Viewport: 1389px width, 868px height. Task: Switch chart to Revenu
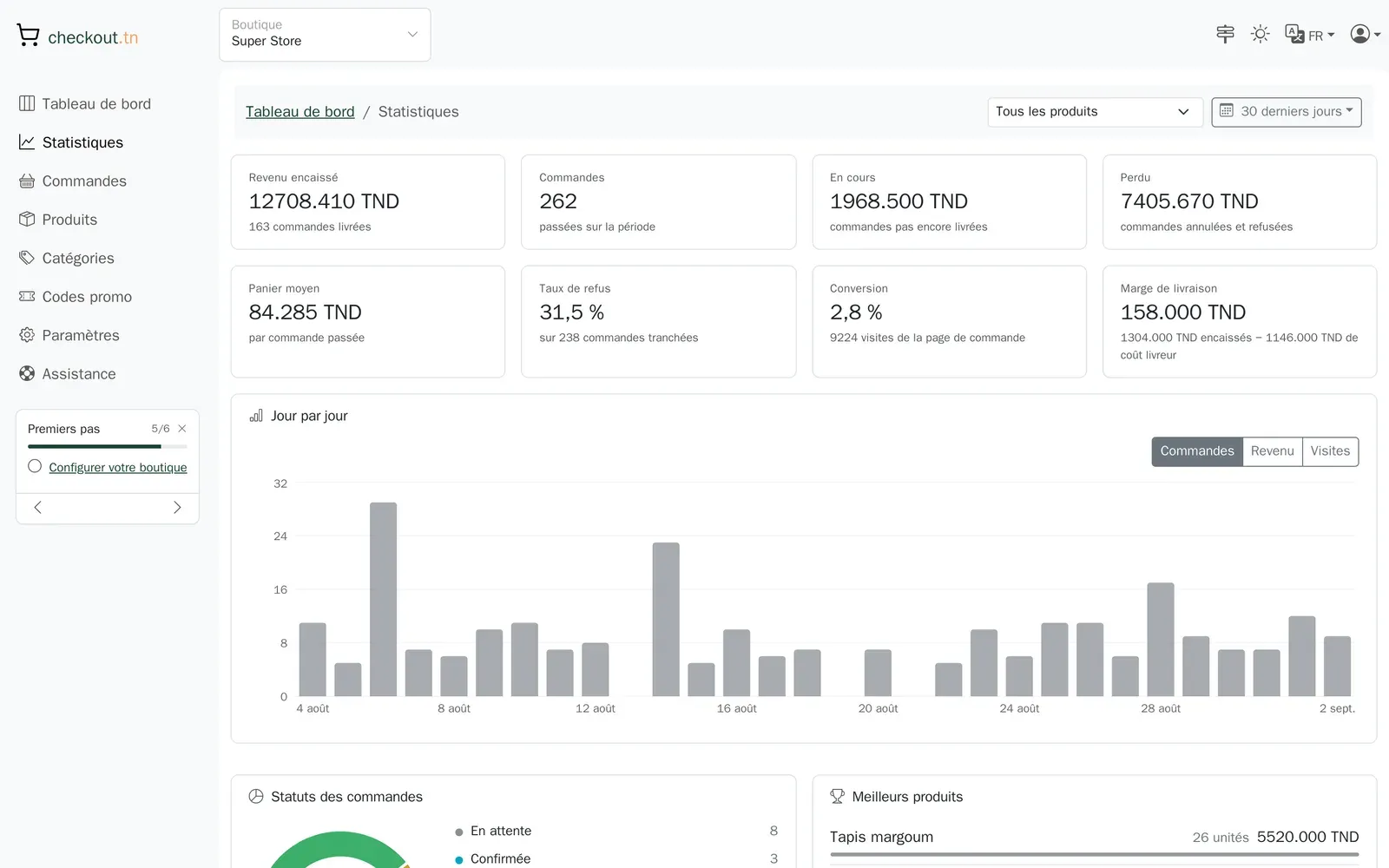point(1273,451)
